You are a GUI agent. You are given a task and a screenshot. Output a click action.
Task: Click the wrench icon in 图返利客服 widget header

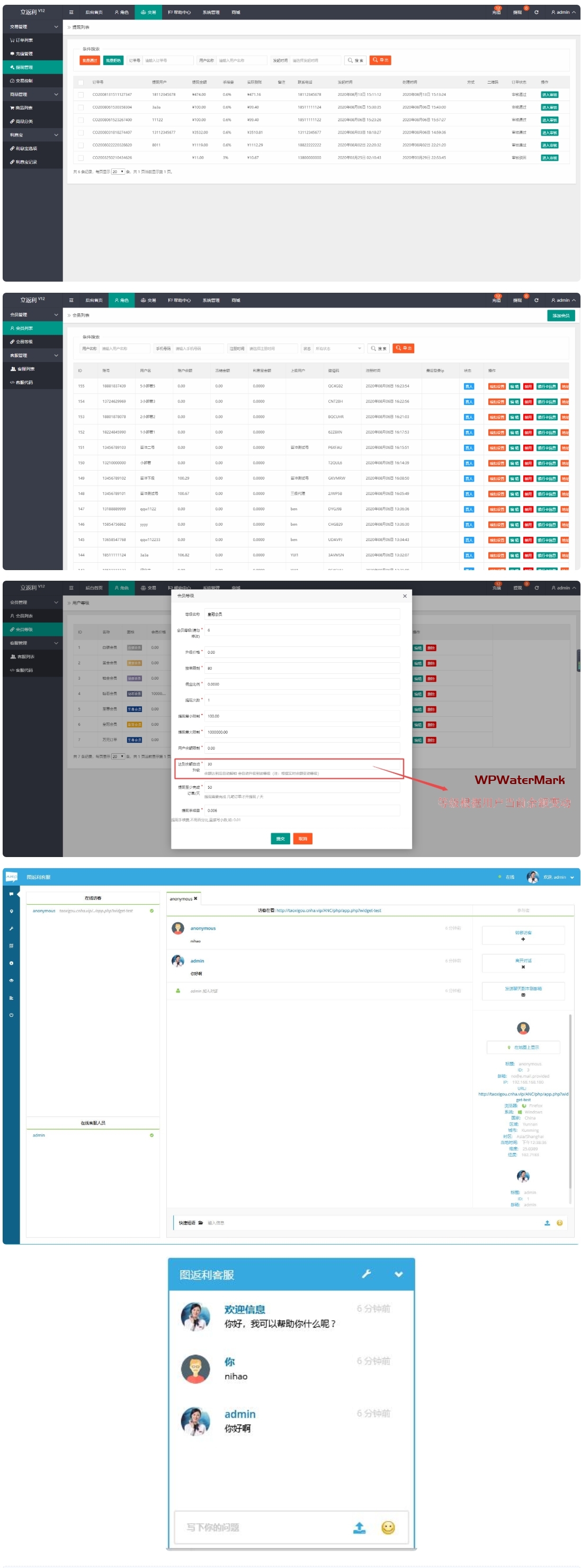point(366,1274)
